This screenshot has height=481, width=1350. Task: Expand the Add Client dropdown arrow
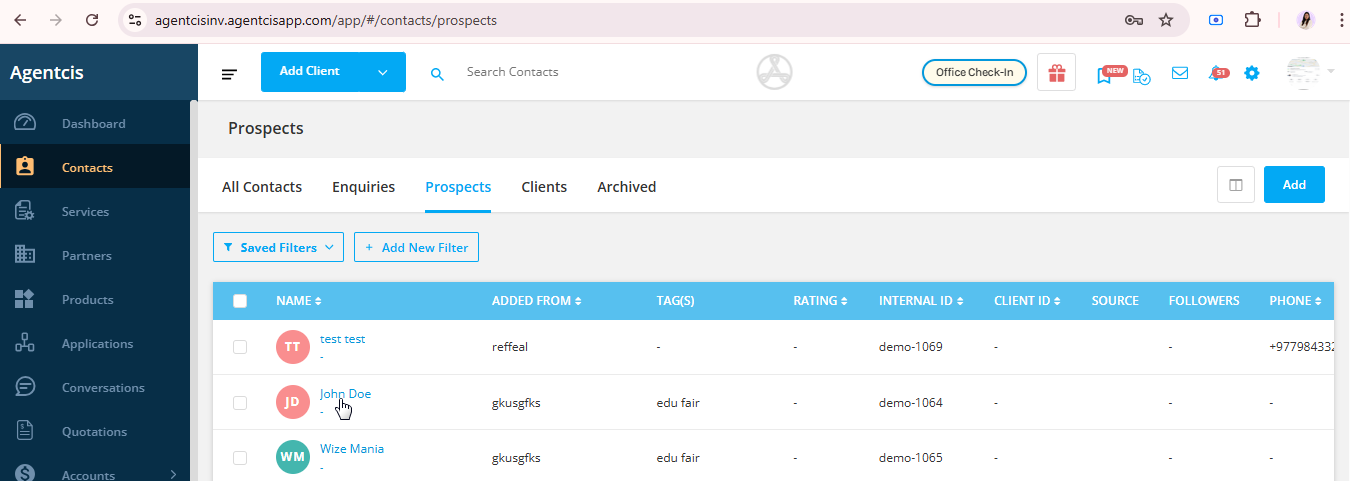pyautogui.click(x=382, y=72)
